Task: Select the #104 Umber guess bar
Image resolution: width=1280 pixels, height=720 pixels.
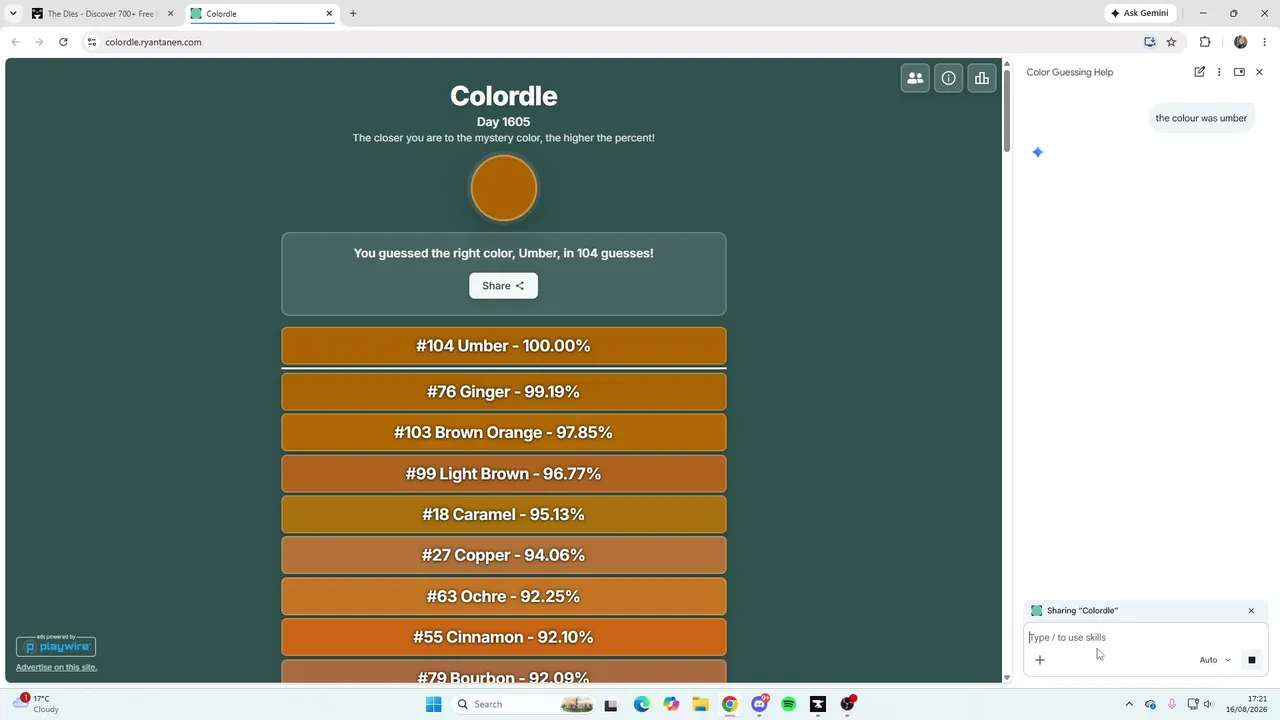Action: pos(504,346)
